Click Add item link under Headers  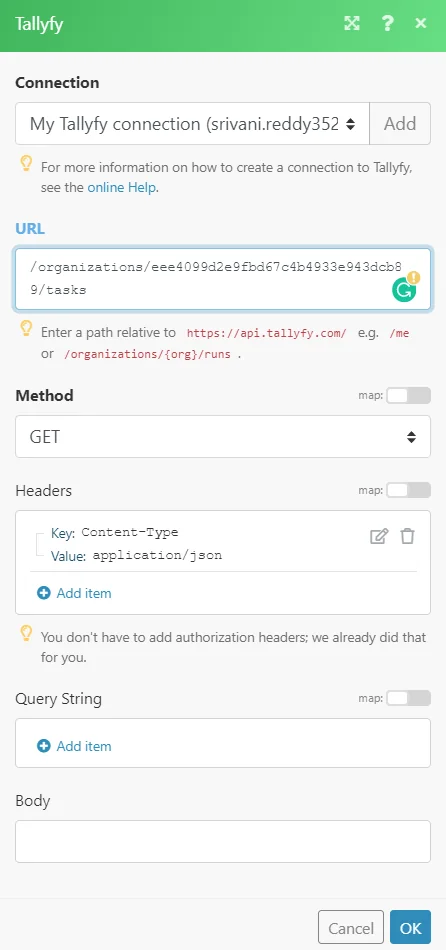click(84, 593)
